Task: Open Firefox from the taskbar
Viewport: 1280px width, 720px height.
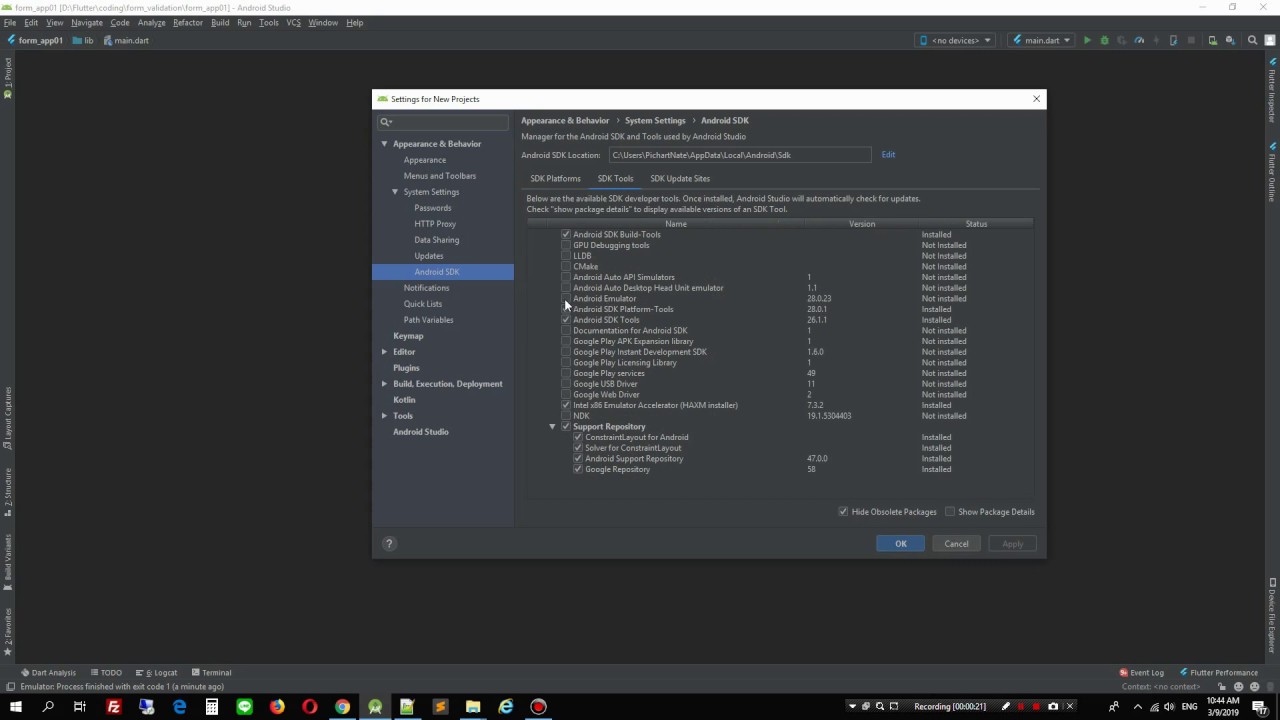Action: 277,707
